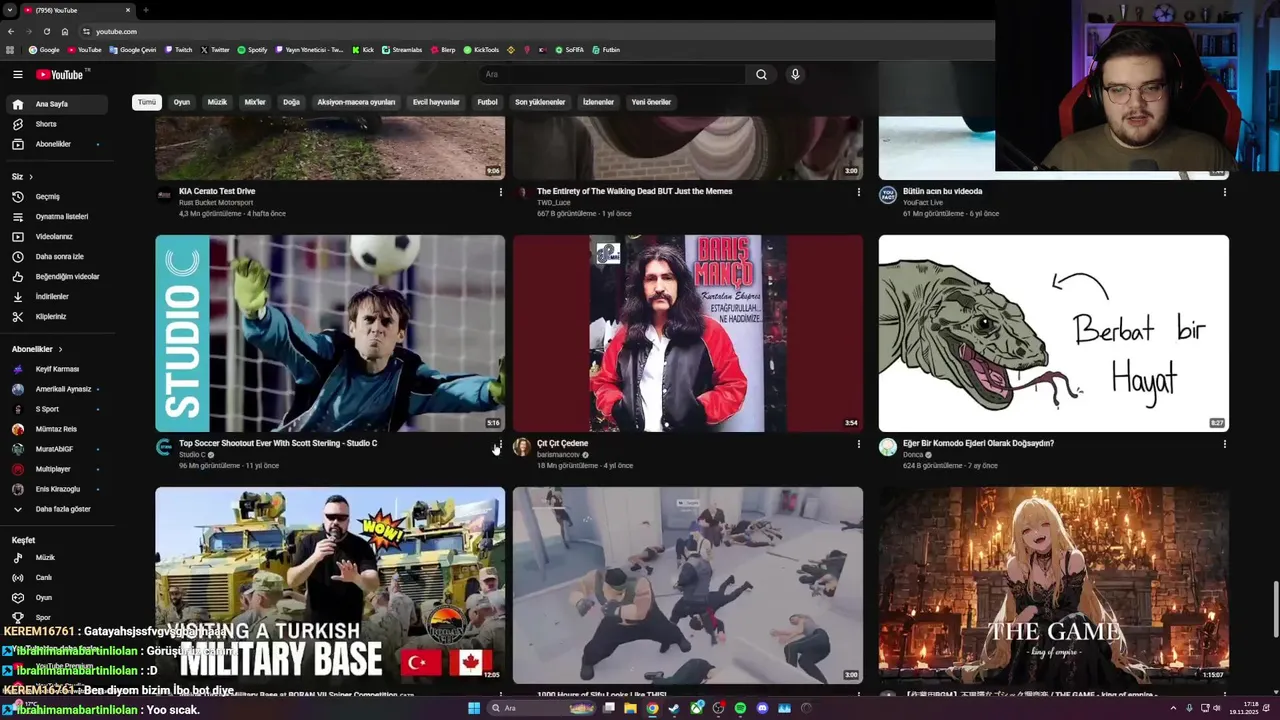Open THE GAME king of empire thumbnail
Image resolution: width=1280 pixels, height=720 pixels.
click(1054, 585)
